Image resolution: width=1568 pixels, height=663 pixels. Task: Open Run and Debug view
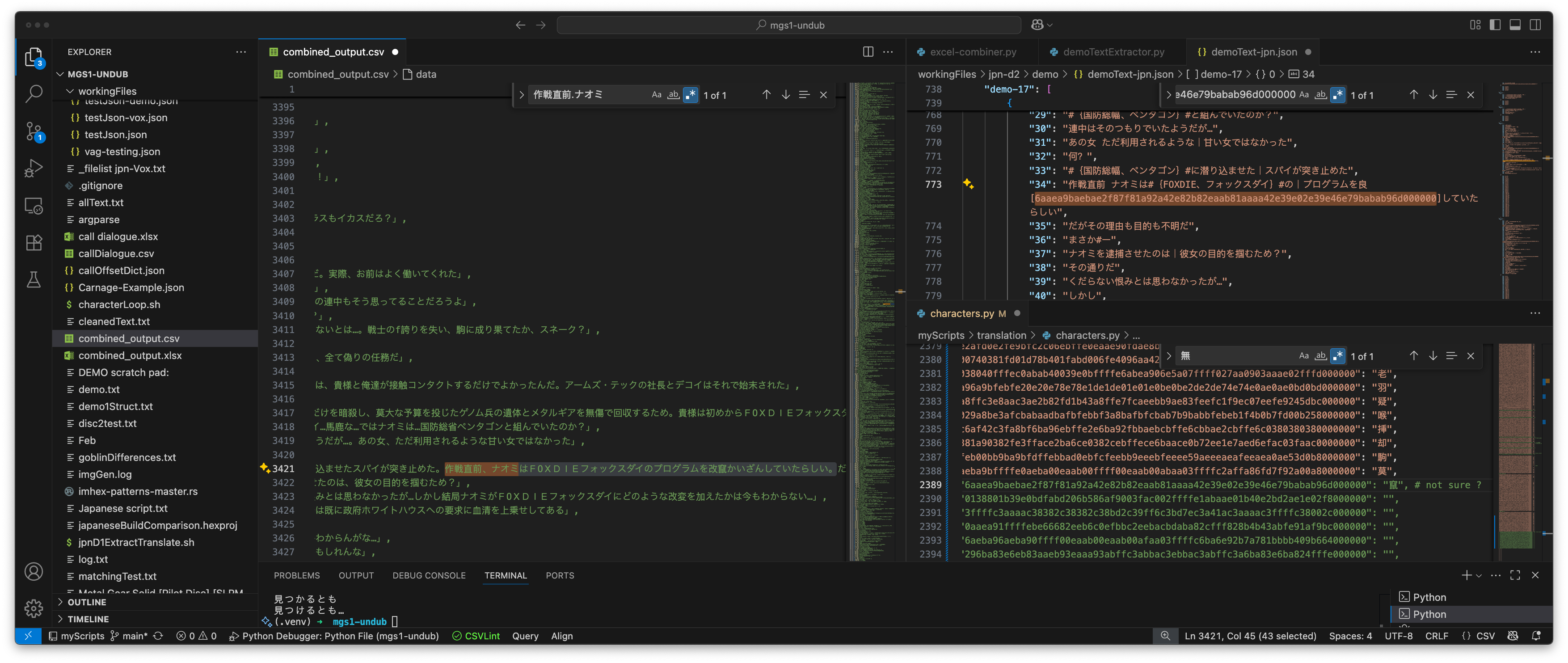pos(34,168)
